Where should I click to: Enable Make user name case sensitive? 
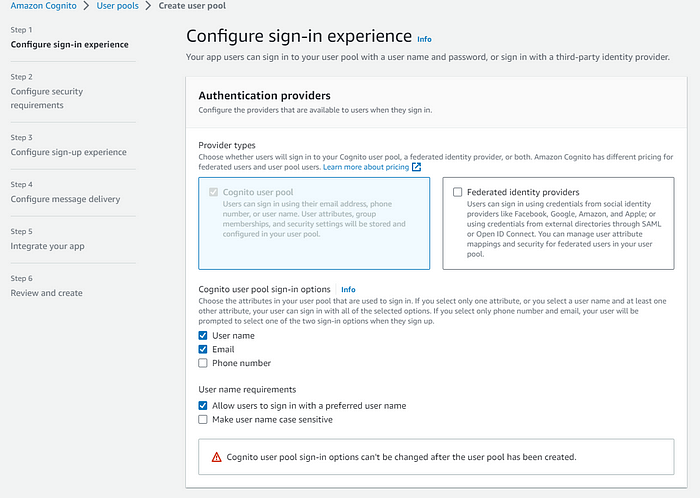pyautogui.click(x=203, y=419)
